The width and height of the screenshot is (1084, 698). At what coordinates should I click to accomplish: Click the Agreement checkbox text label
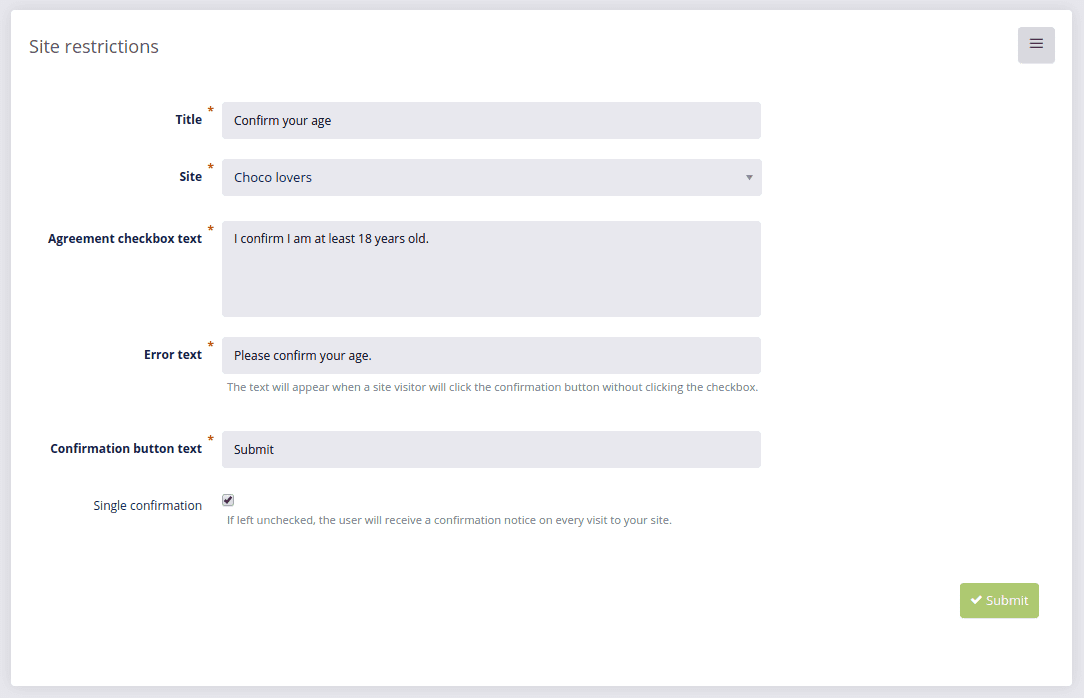(x=125, y=238)
